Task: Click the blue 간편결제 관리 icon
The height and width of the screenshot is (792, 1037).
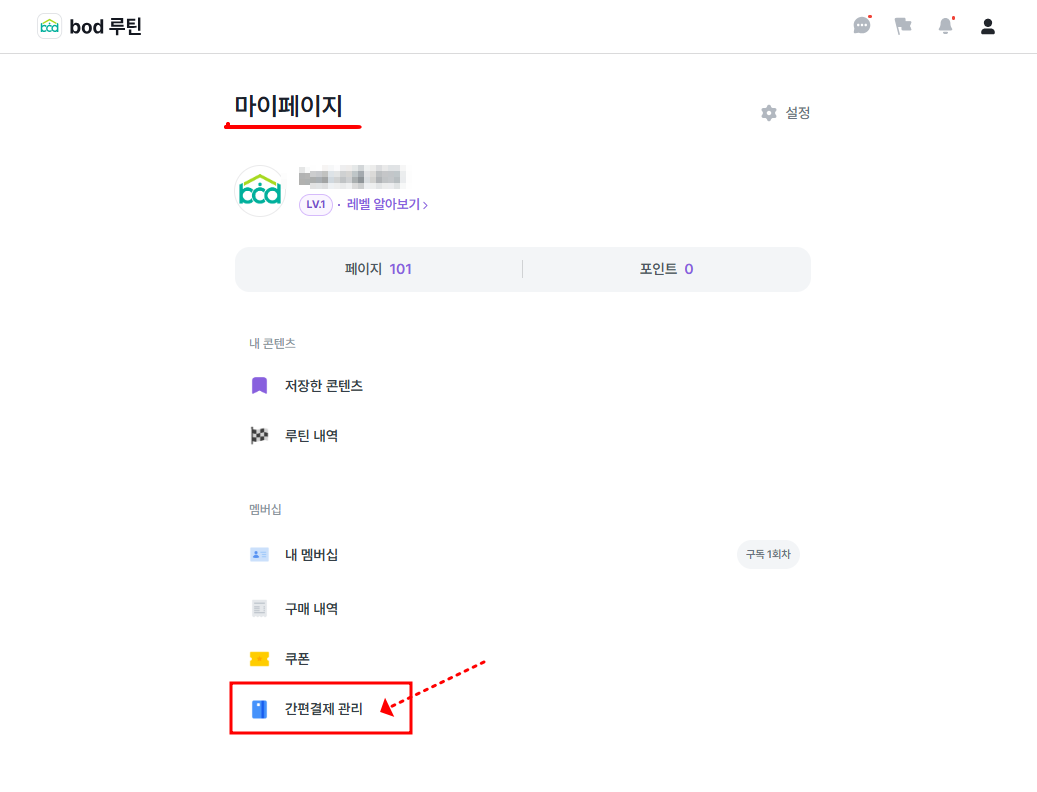Action: pyautogui.click(x=260, y=710)
